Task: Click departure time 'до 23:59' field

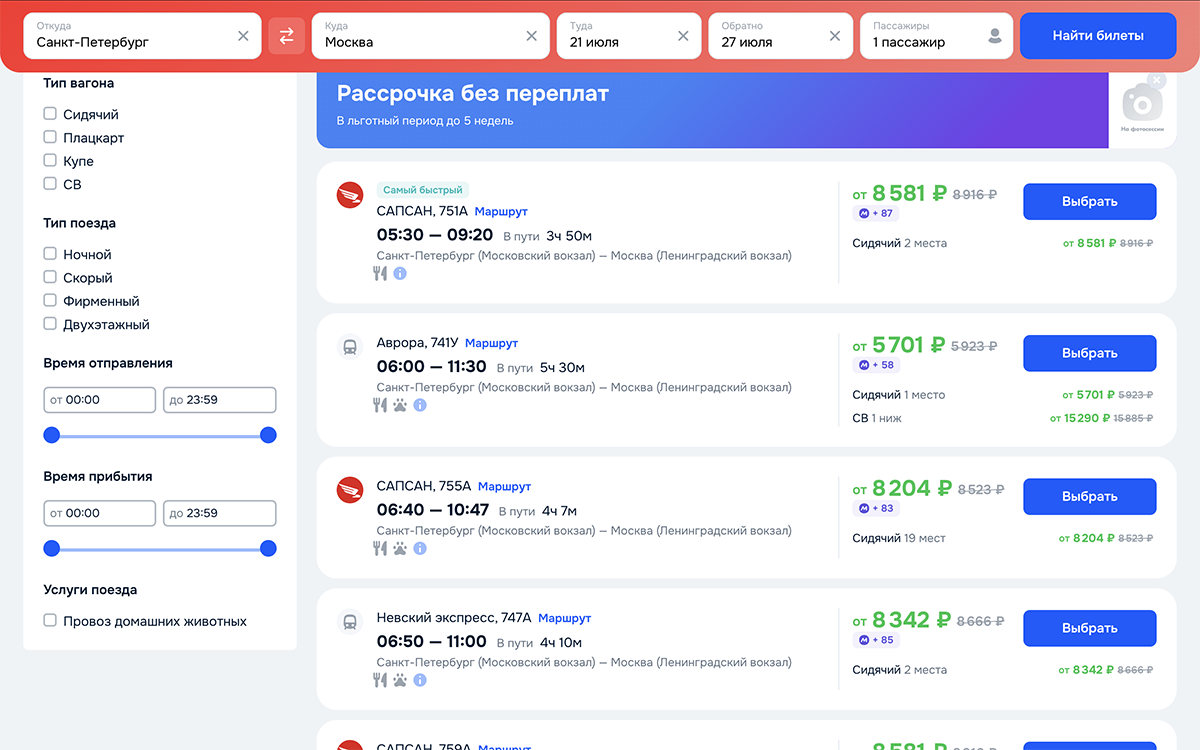Action: point(220,400)
